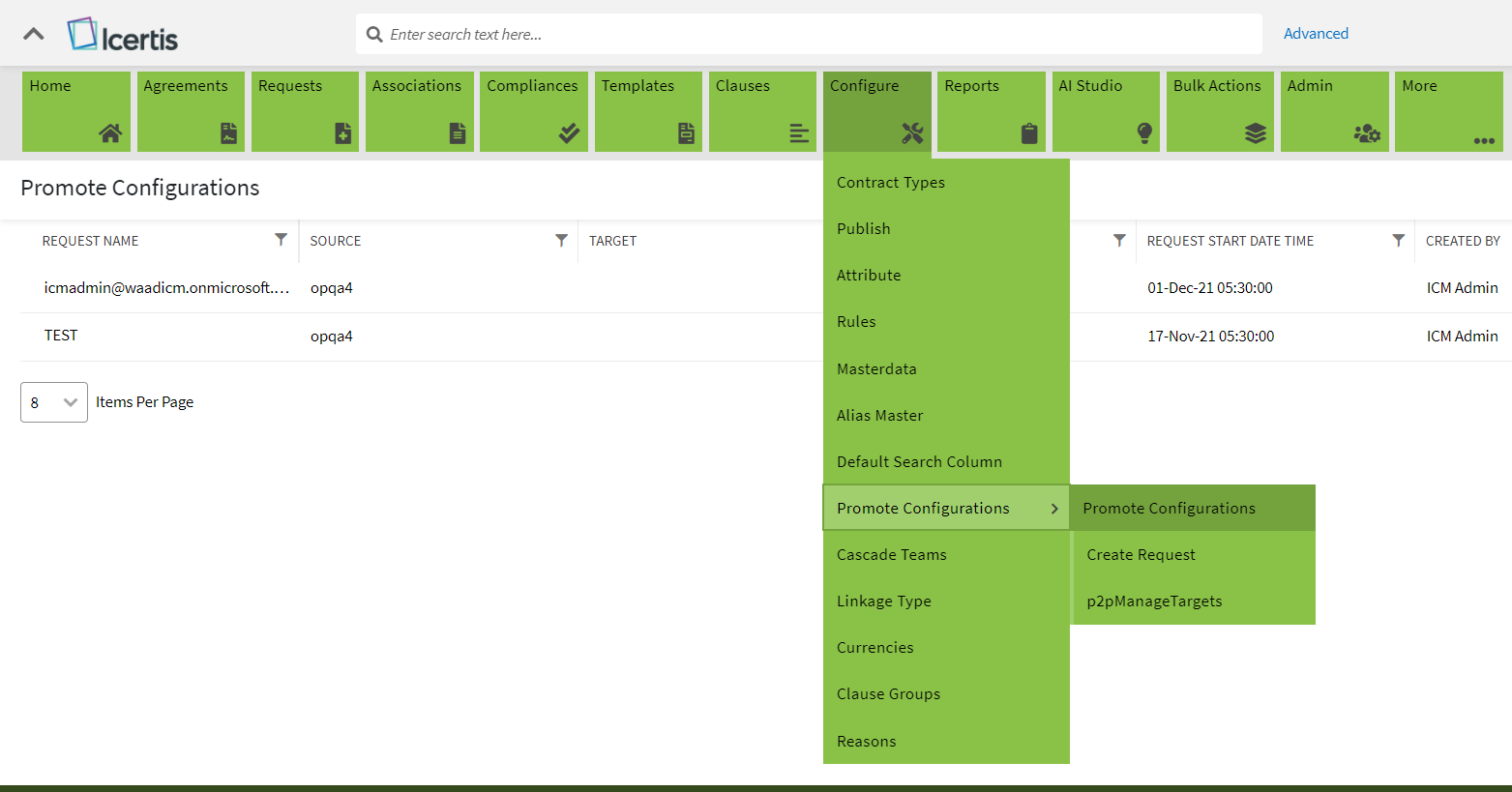The width and height of the screenshot is (1512, 792).
Task: Click the magnifier search icon
Action: [374, 35]
